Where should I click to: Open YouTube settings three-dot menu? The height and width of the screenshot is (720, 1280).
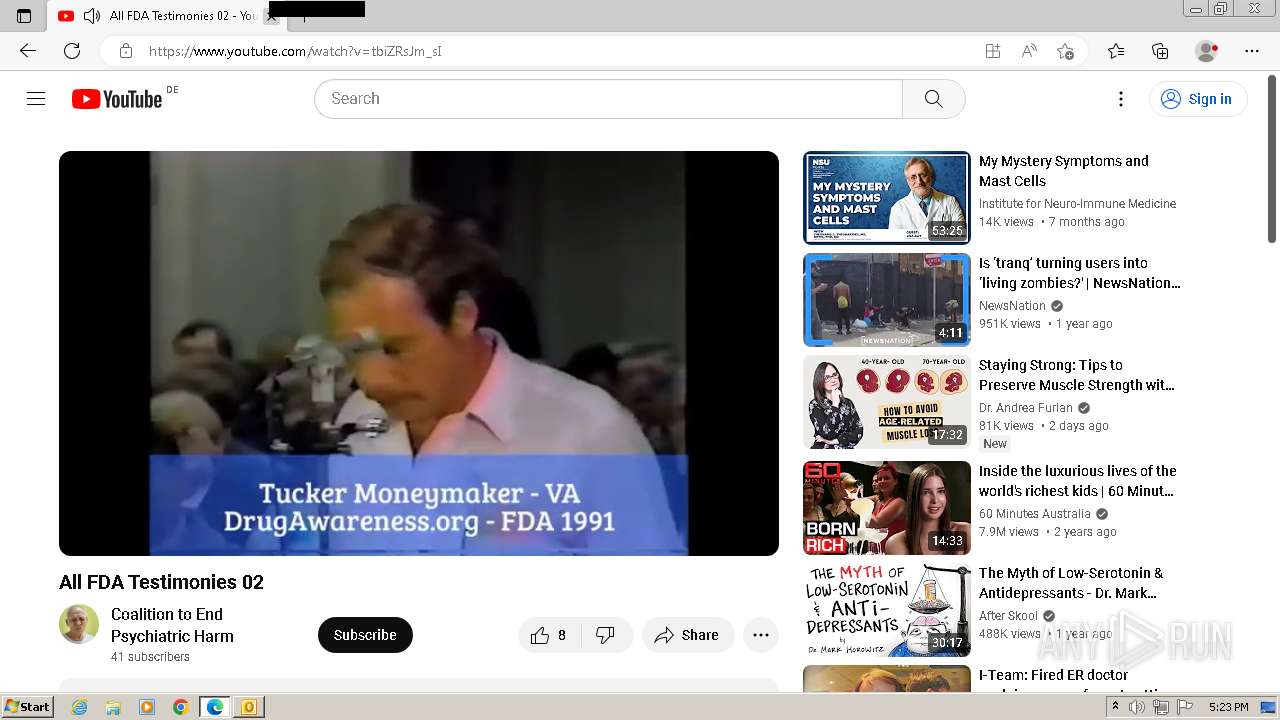coord(1121,99)
